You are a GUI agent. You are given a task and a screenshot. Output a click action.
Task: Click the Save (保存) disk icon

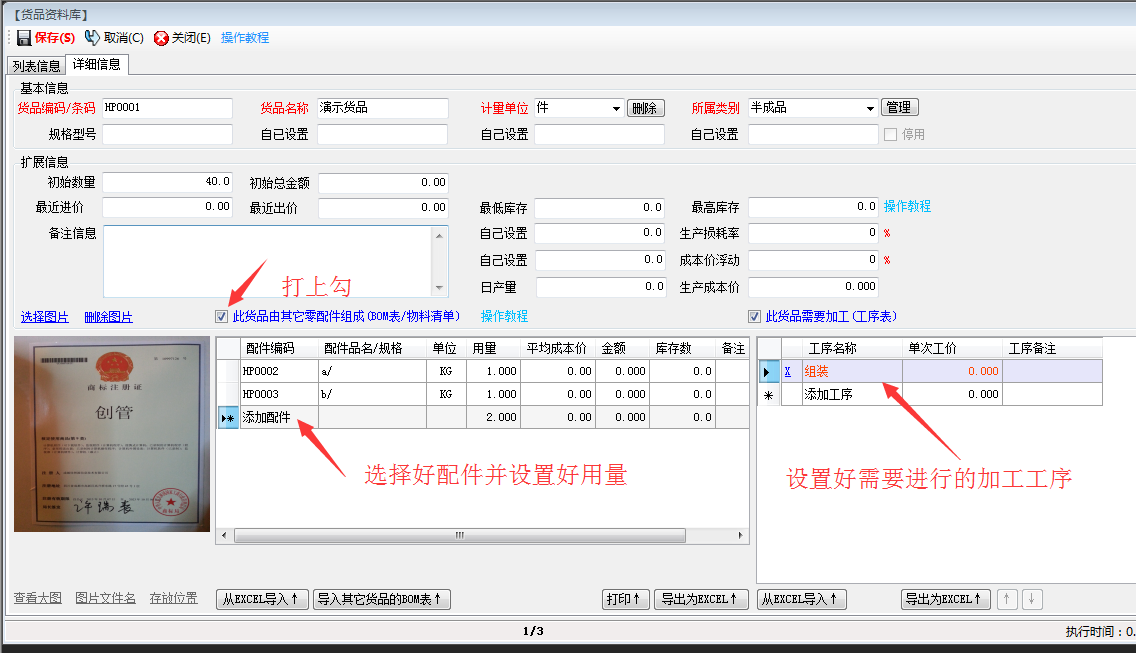coord(24,37)
